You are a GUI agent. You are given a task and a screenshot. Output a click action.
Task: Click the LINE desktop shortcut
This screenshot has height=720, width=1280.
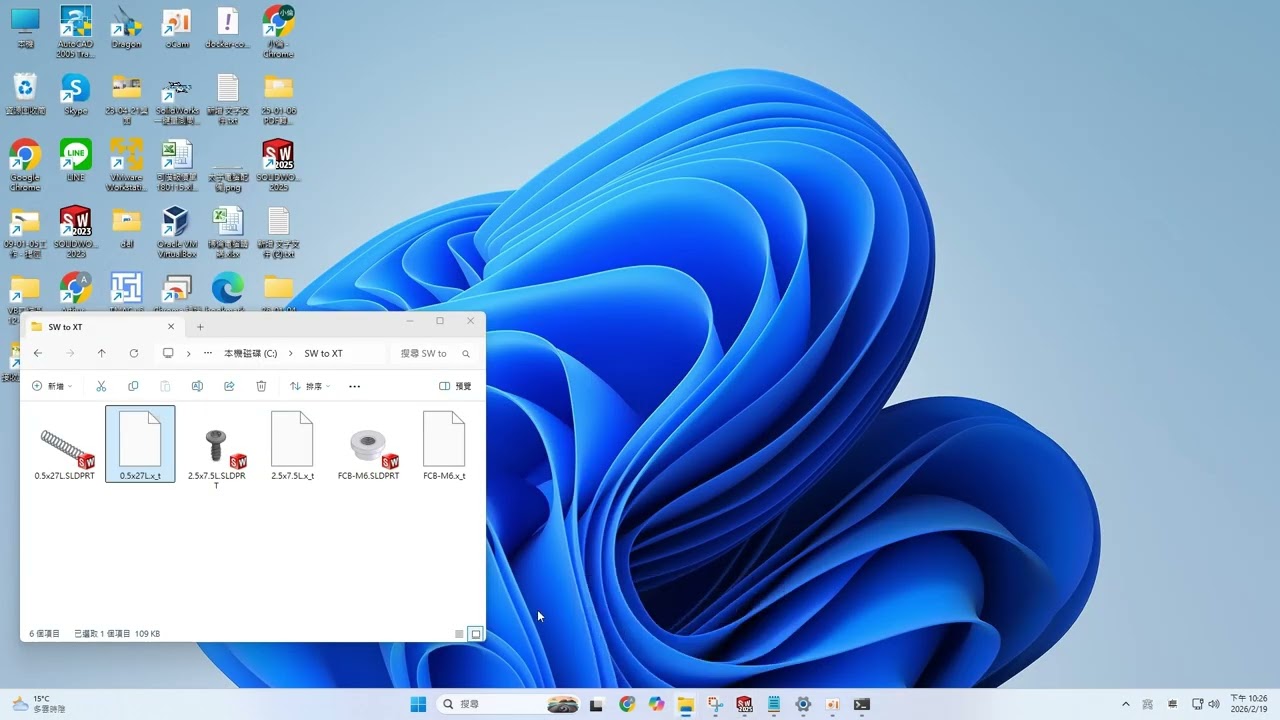click(75, 160)
